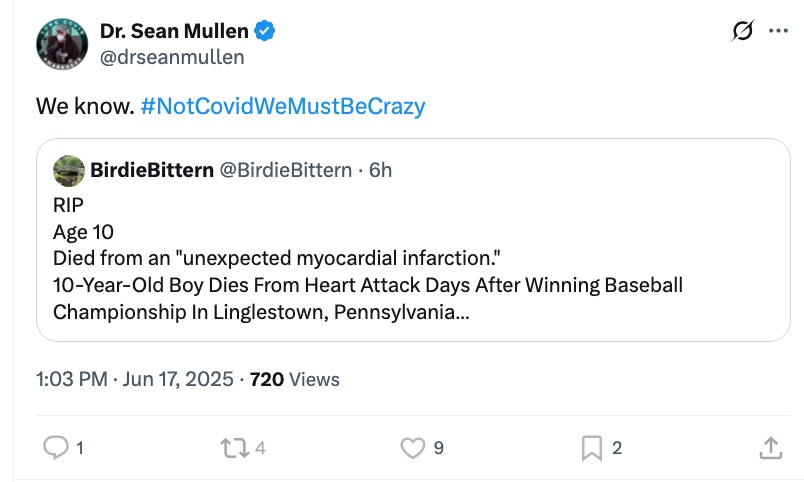Viewport: 804px width, 482px height.
Task: Like the post with heart icon
Action: [x=412, y=449]
